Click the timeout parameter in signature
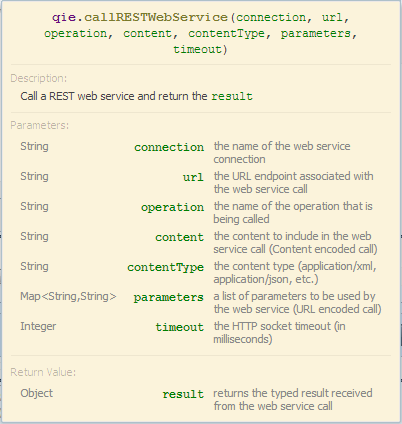 (x=197, y=49)
